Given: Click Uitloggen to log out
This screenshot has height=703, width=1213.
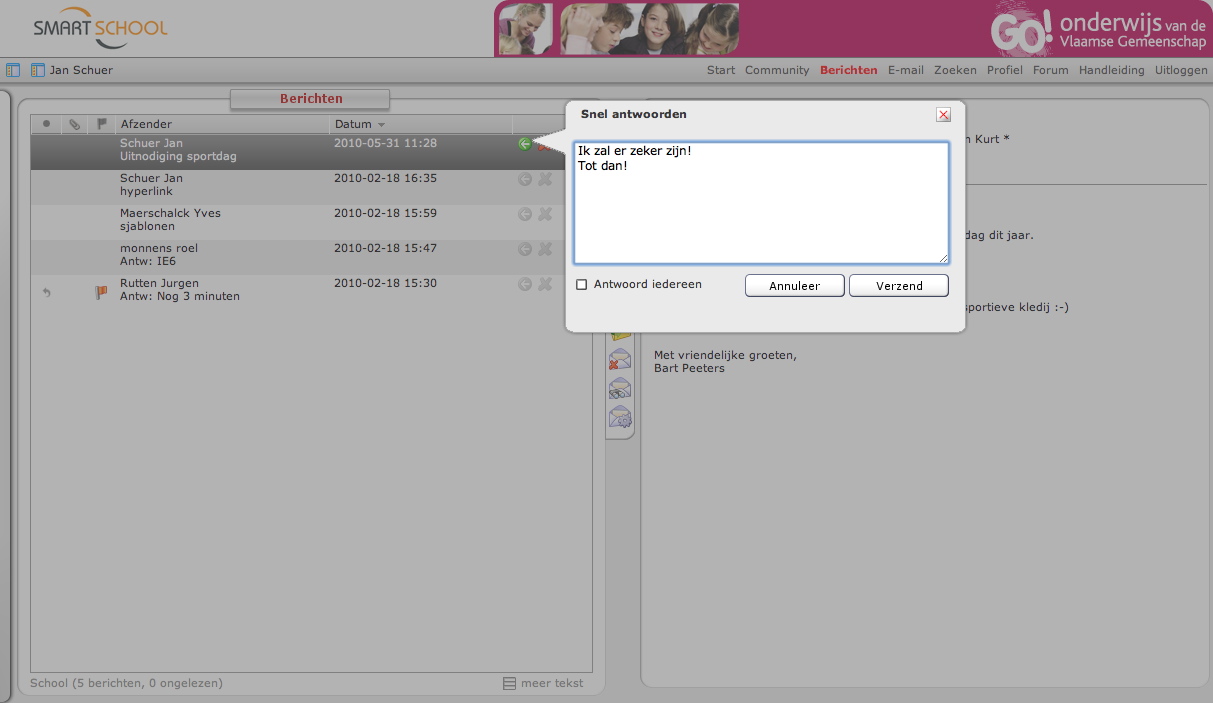Looking at the screenshot, I should tap(1181, 70).
